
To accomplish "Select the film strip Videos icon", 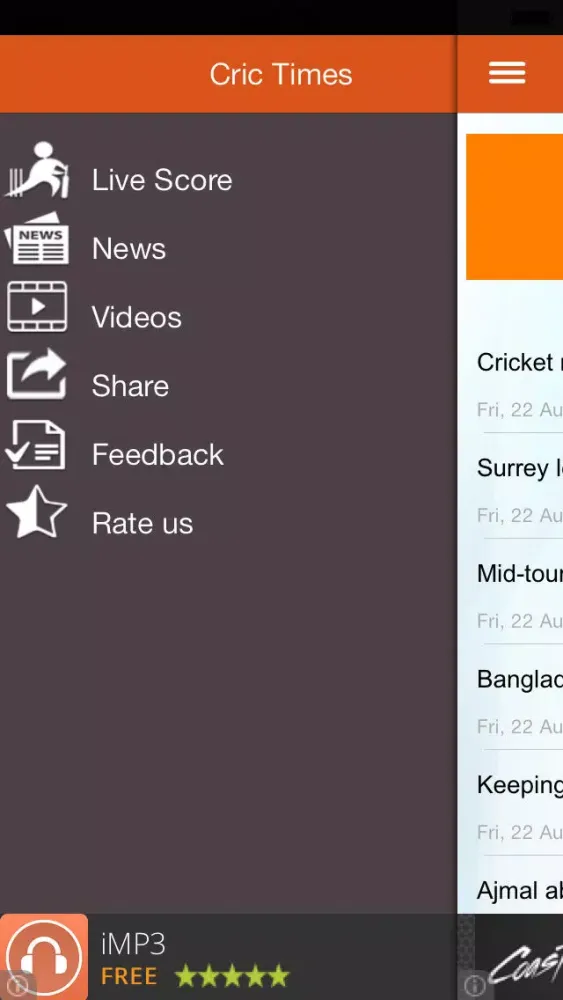I will tap(37, 307).
